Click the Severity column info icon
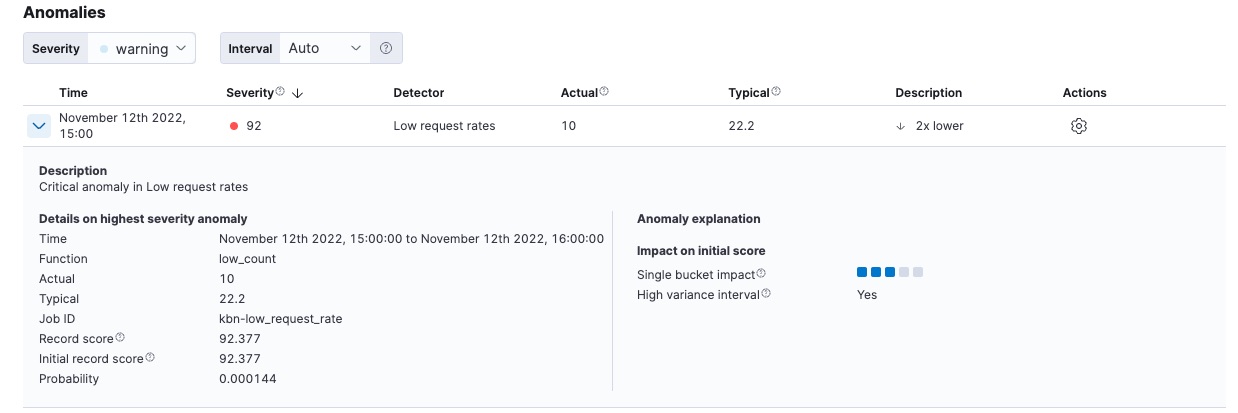1238x413 pixels. 280,92
